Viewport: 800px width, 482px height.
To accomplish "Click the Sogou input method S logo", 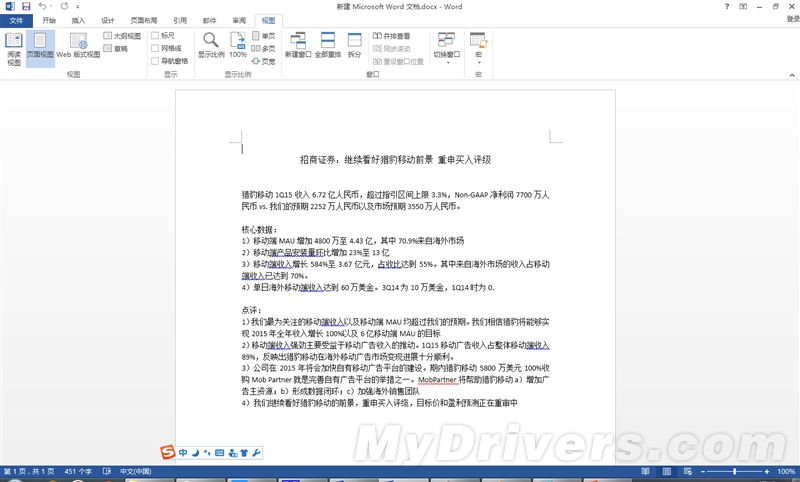I will click(x=167, y=452).
